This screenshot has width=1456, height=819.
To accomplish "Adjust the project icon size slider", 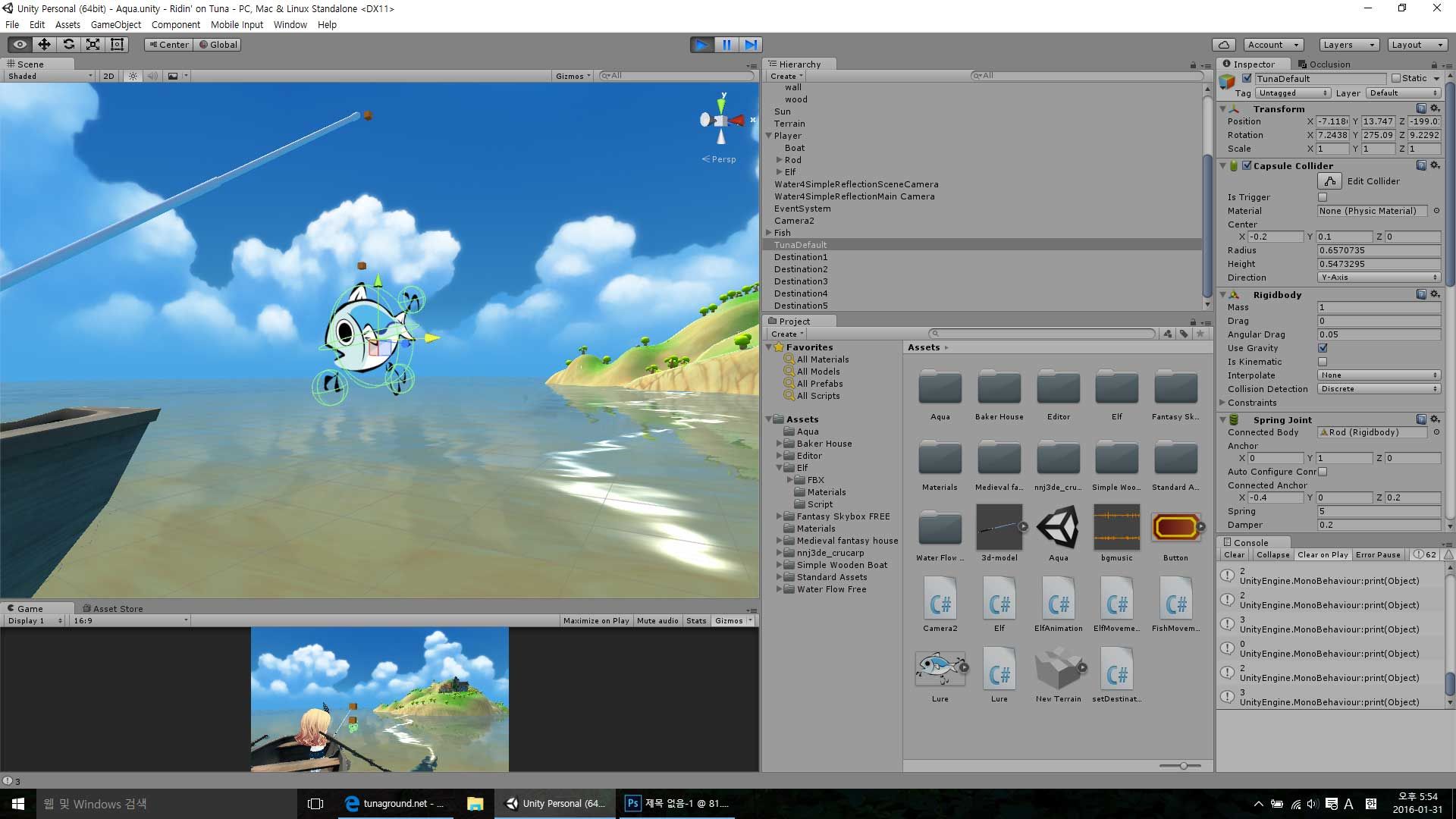I will 1183,766.
